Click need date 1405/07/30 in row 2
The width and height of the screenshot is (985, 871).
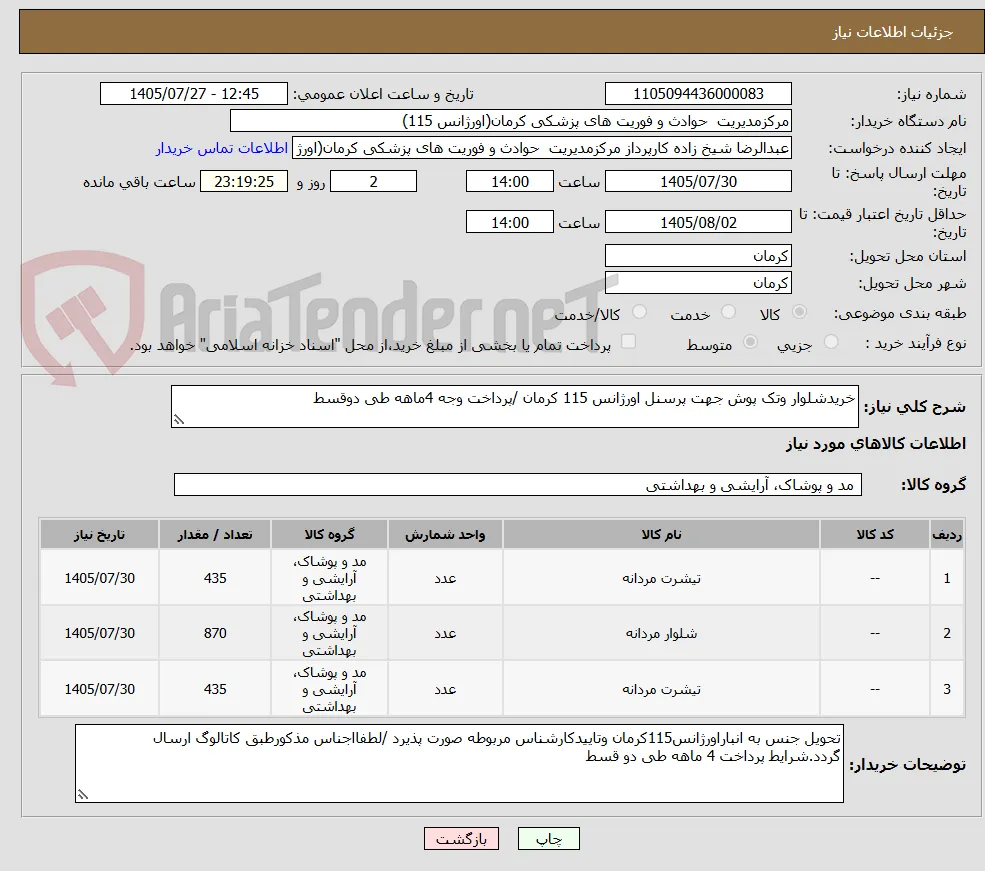99,634
